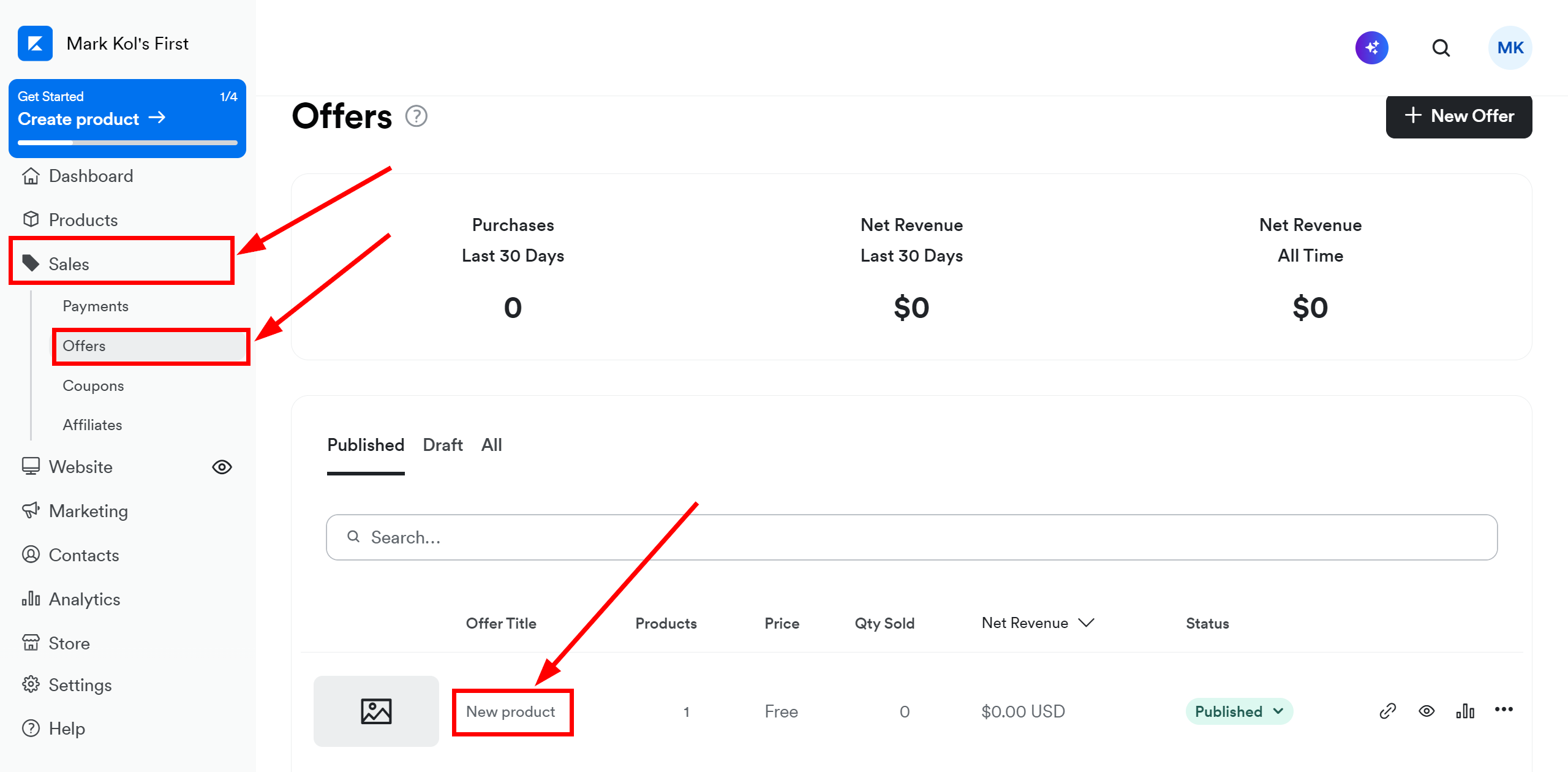
Task: Click the Price column header
Action: [782, 624]
